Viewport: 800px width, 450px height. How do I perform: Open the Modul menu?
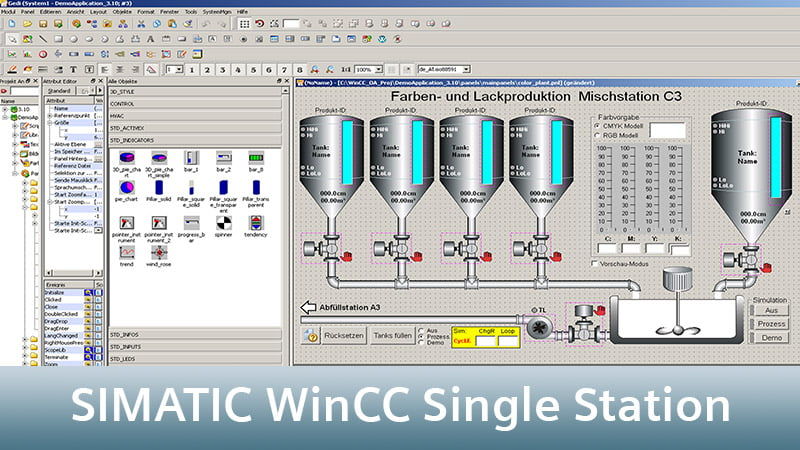8,11
